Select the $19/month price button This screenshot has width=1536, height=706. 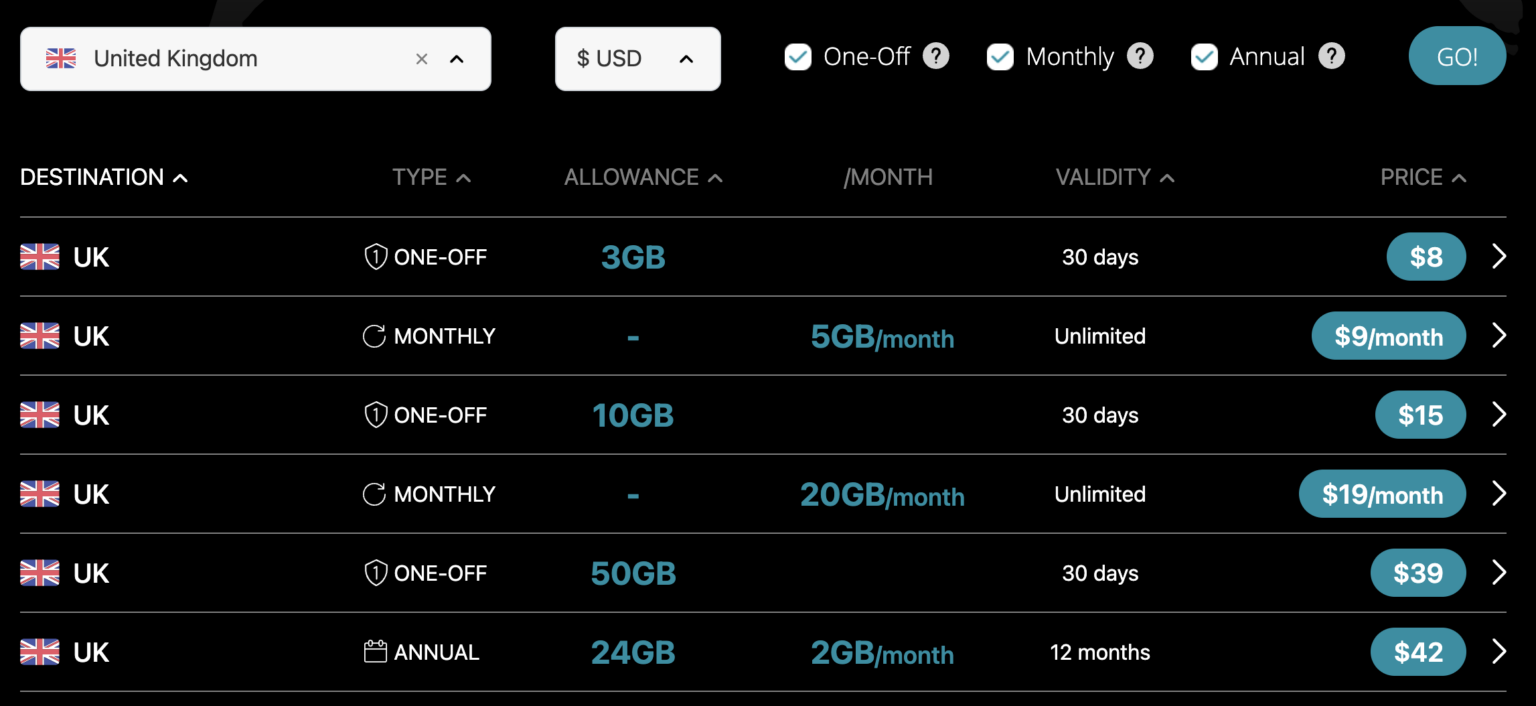point(1383,493)
